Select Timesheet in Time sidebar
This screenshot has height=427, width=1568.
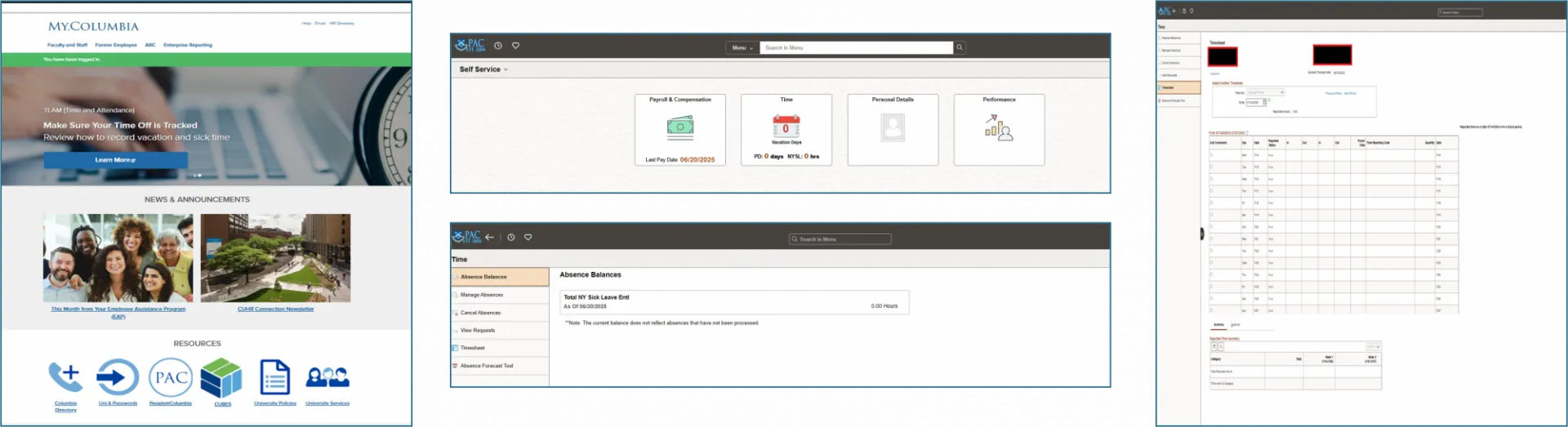point(500,348)
